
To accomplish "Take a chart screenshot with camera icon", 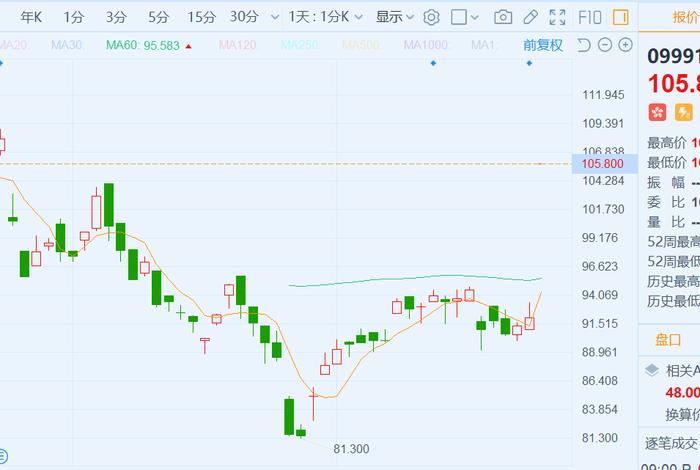I will [x=503, y=17].
